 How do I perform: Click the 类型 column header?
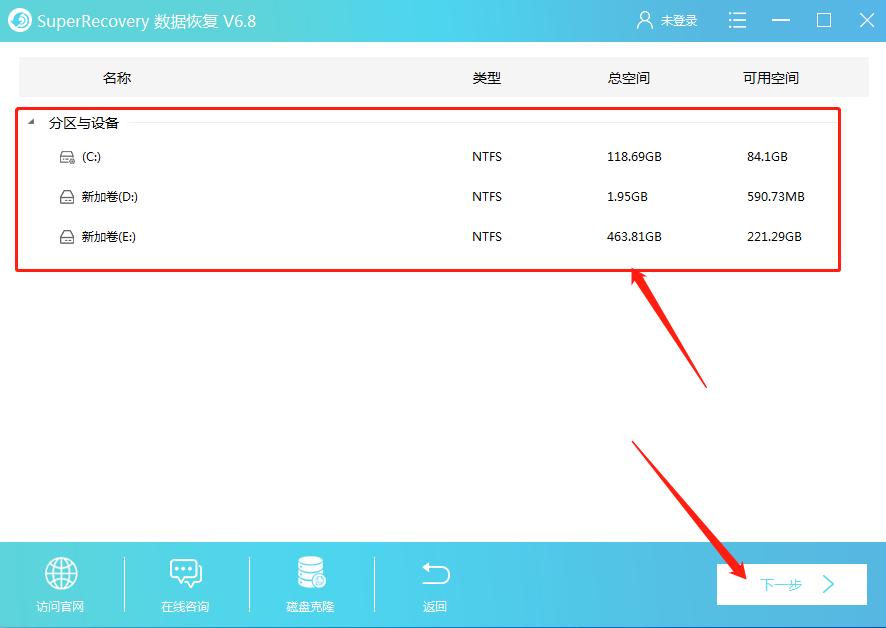(487, 78)
